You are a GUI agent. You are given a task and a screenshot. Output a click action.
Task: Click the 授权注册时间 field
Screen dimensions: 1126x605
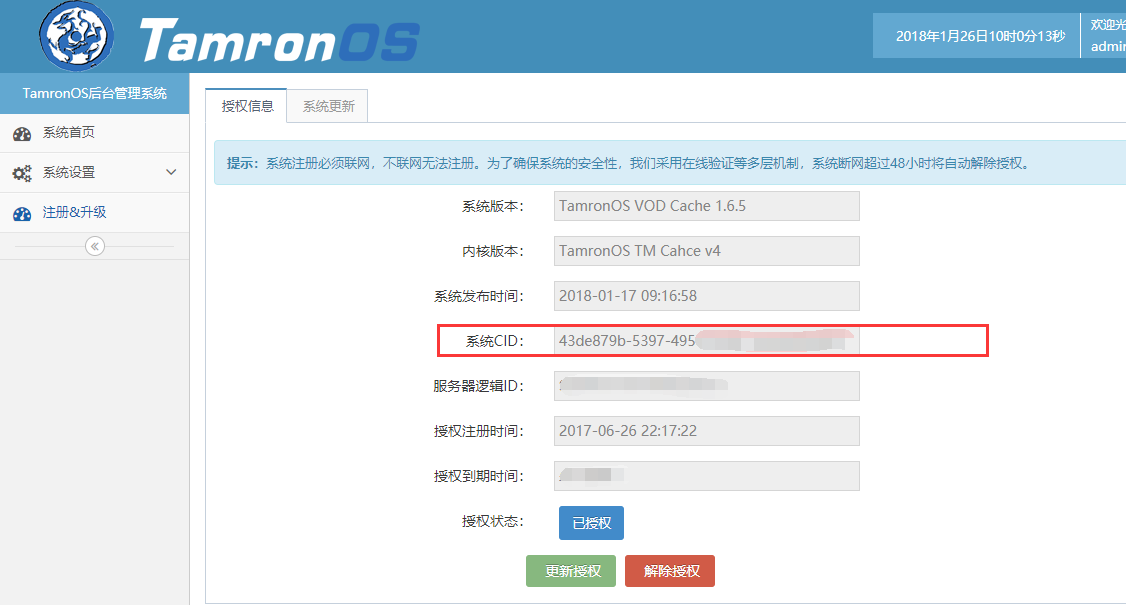click(x=707, y=431)
